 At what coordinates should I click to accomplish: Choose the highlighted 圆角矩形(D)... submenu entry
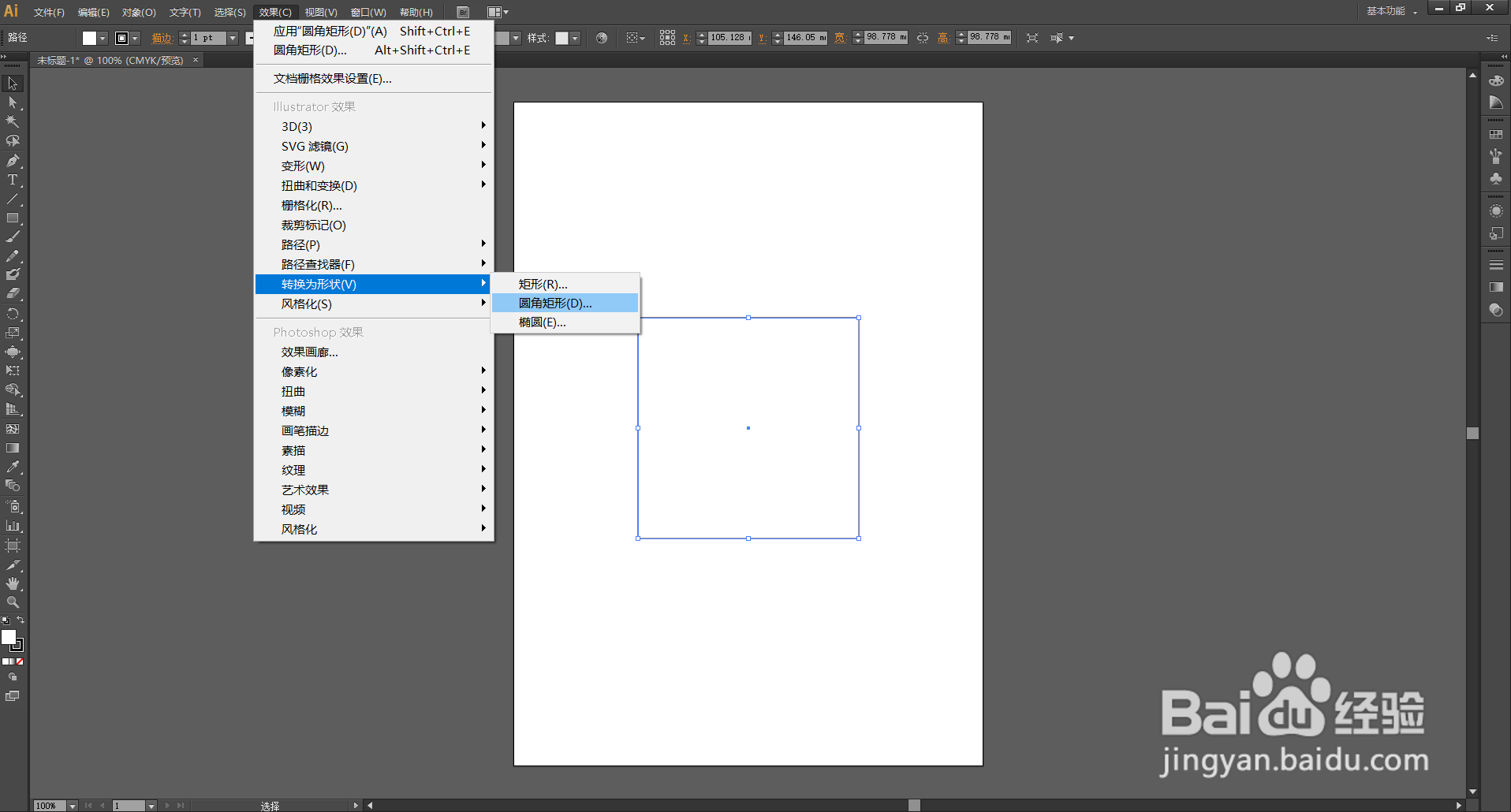click(565, 303)
